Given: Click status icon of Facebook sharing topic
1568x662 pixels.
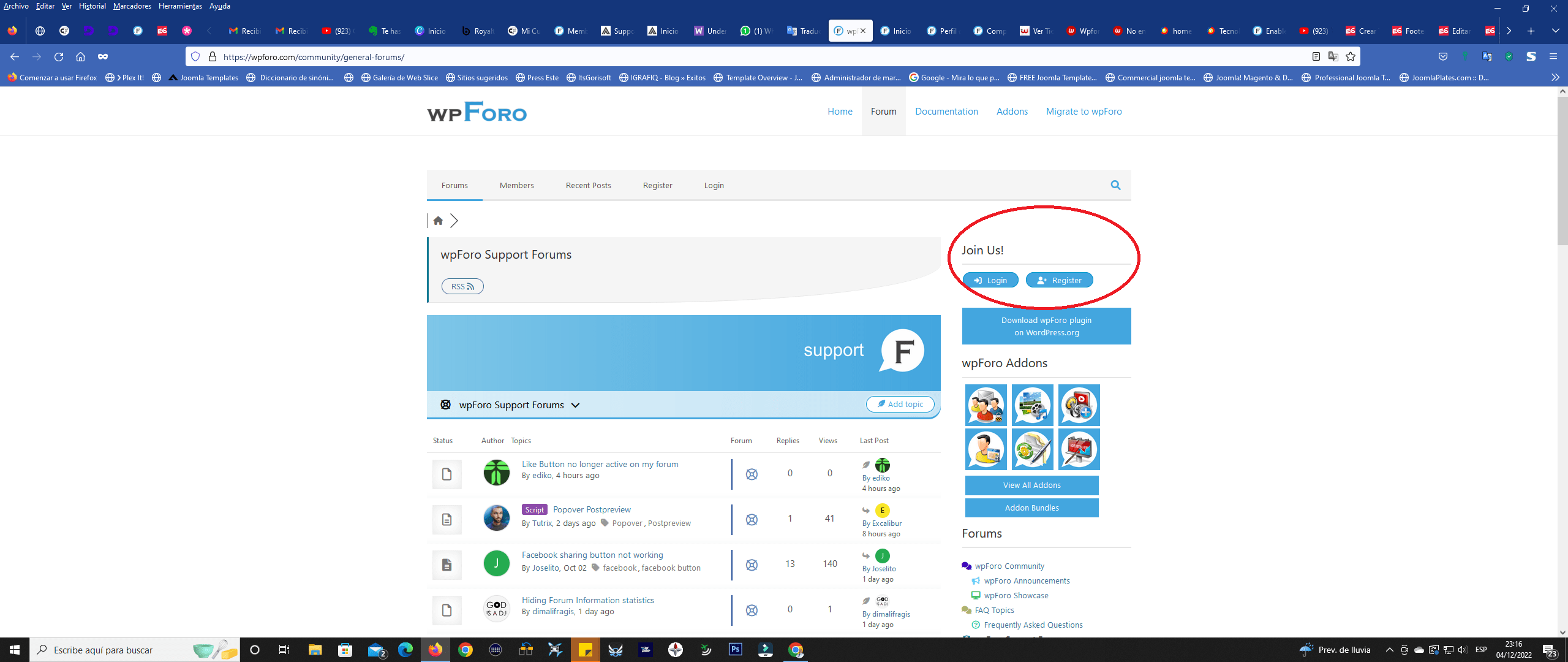Looking at the screenshot, I should click(447, 565).
